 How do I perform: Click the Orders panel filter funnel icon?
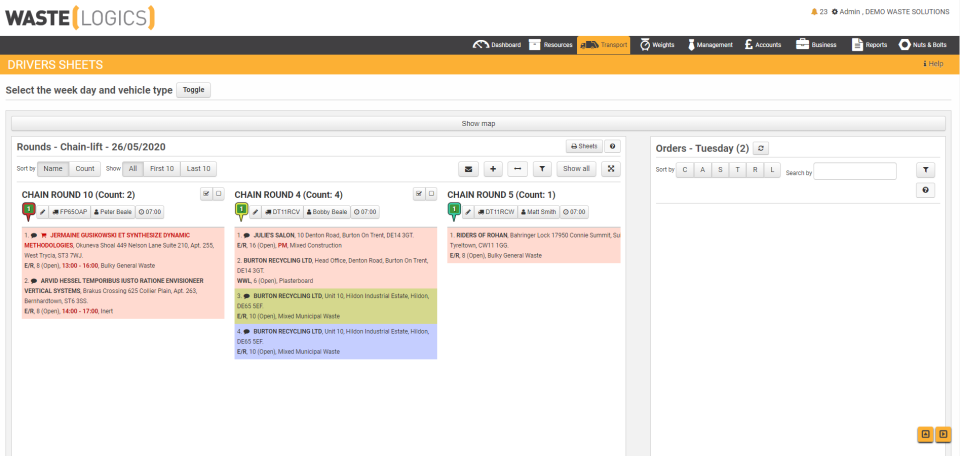[925, 170]
